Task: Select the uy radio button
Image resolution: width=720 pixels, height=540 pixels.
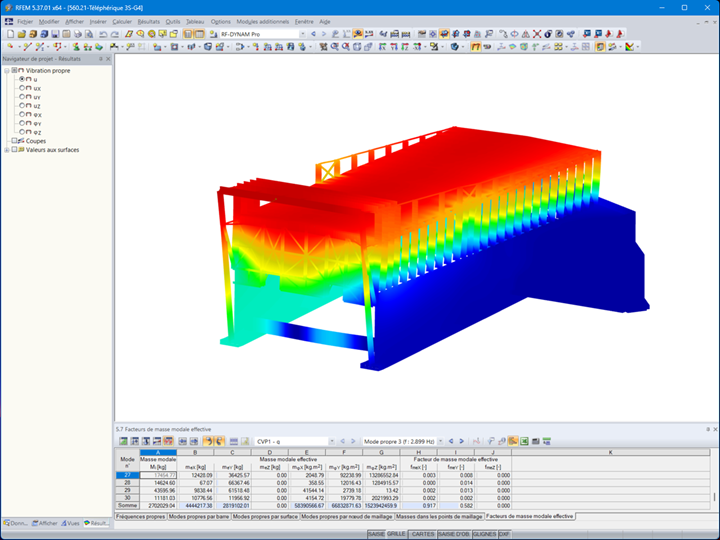Action: (22, 96)
